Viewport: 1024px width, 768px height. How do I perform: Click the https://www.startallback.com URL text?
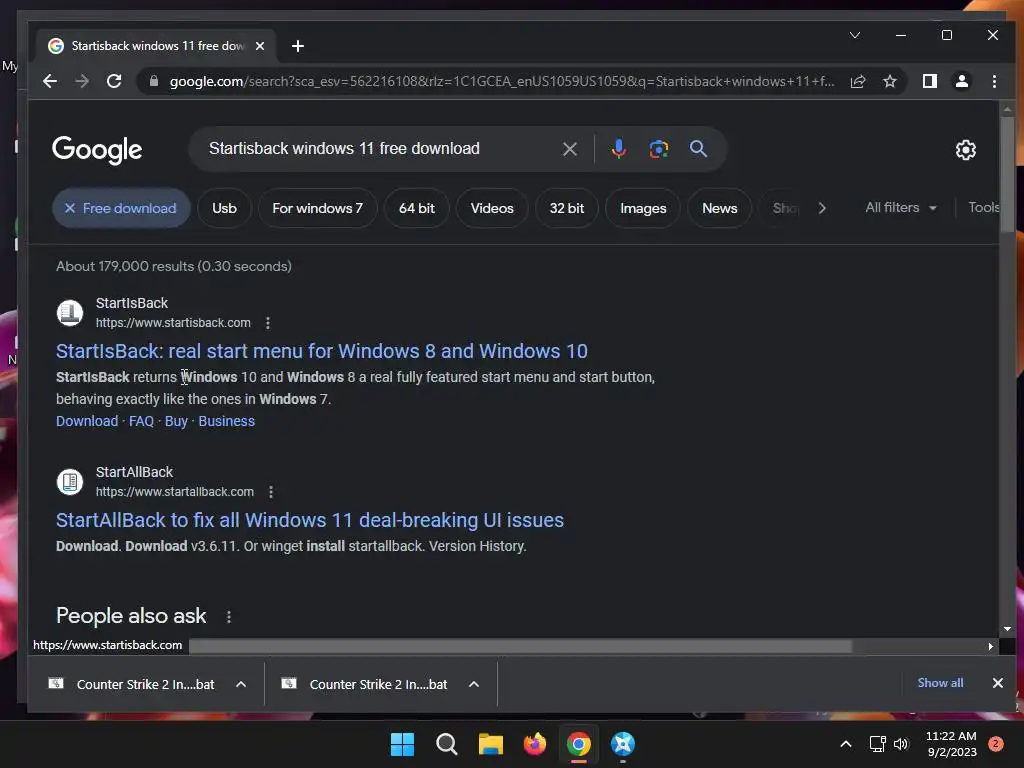tap(174, 492)
